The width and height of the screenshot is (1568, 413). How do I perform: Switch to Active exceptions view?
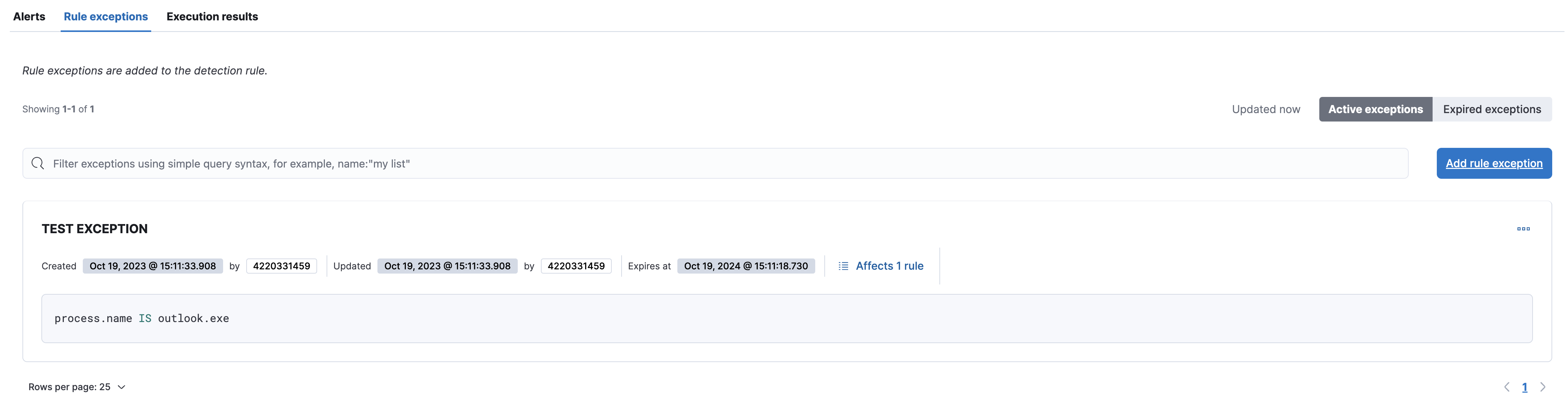tap(1375, 109)
